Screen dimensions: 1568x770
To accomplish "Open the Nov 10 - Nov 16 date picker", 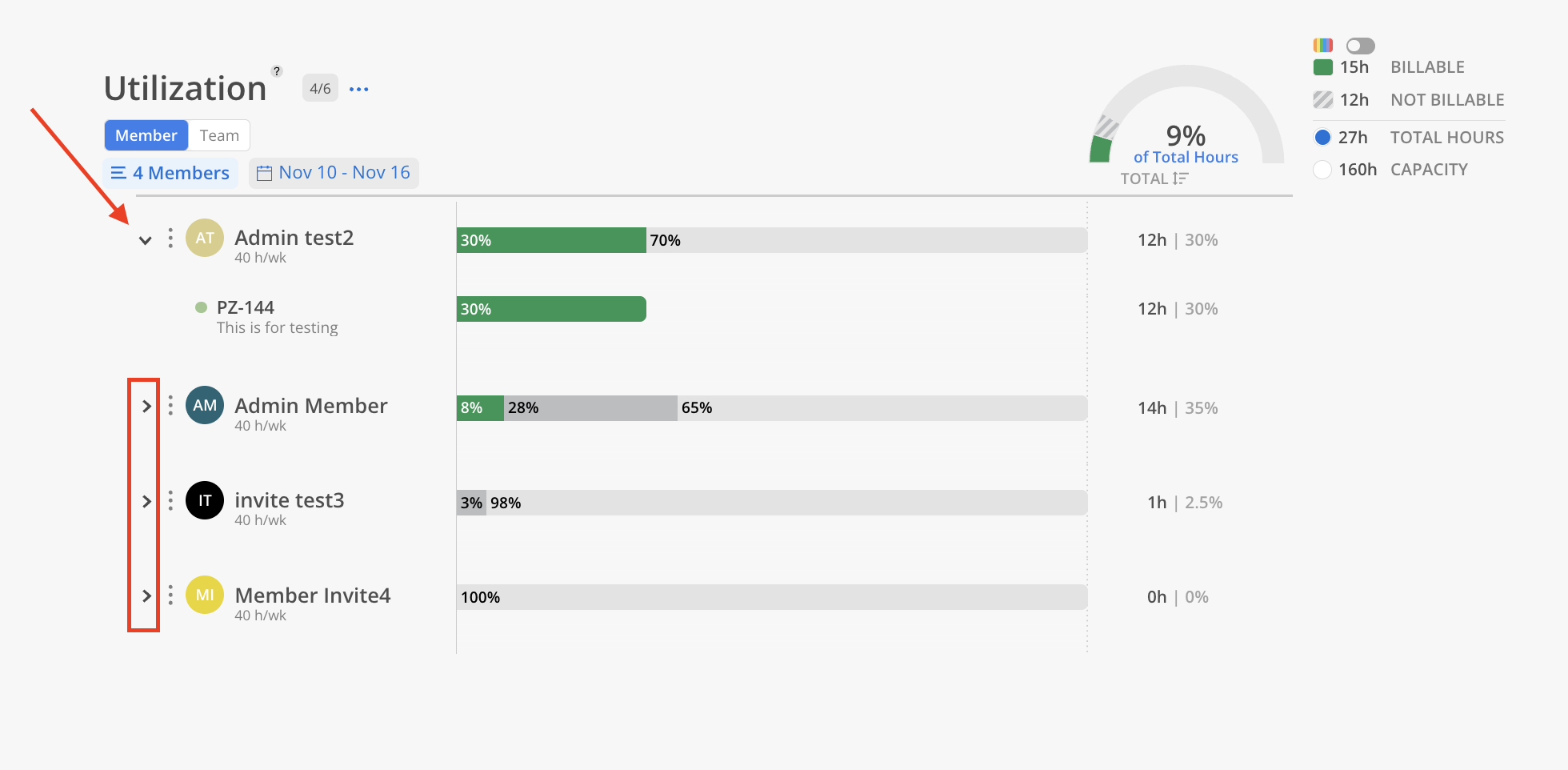I will coord(334,173).
